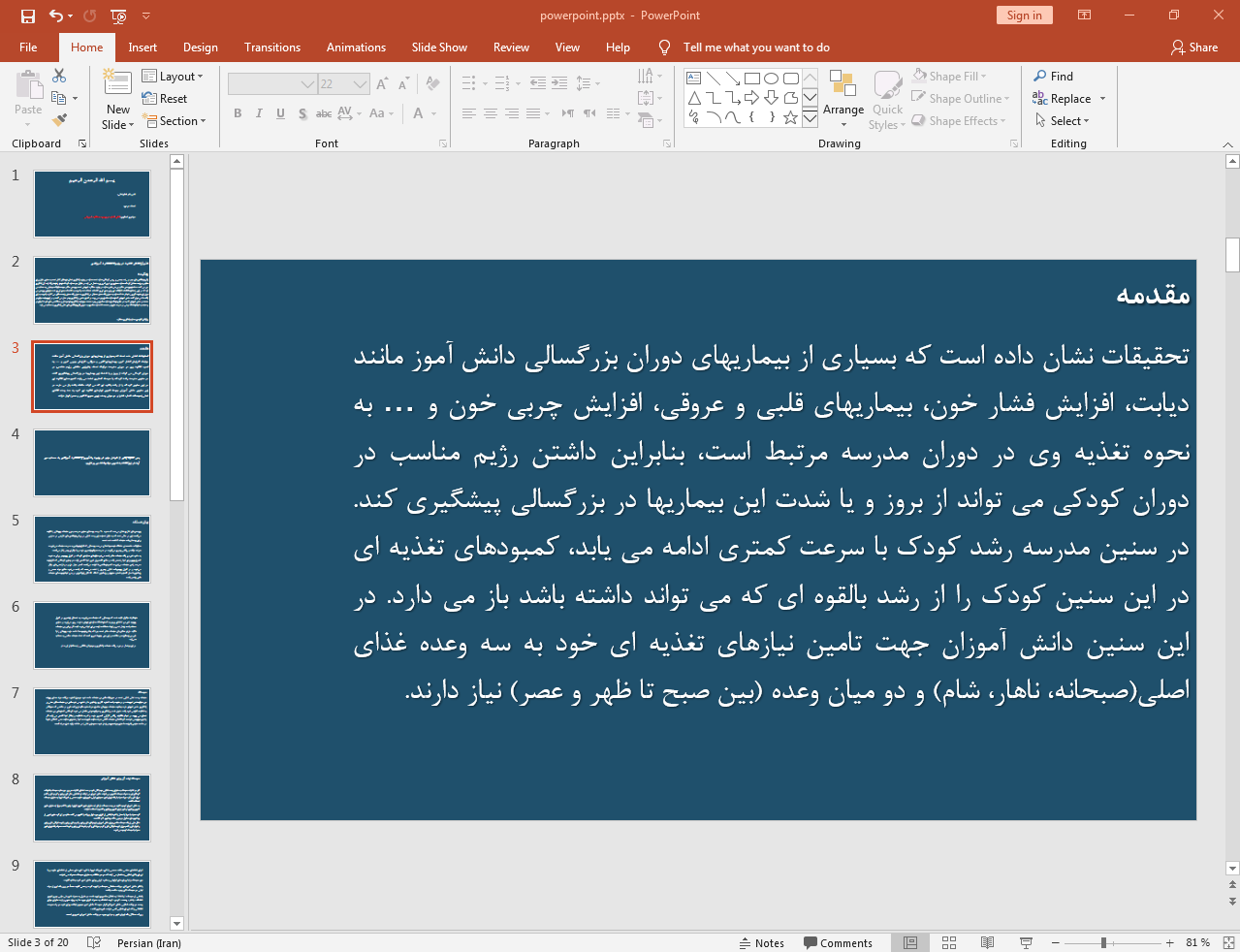The image size is (1240, 952).
Task: Click the Copy icon in Clipboard group
Action: click(59, 98)
